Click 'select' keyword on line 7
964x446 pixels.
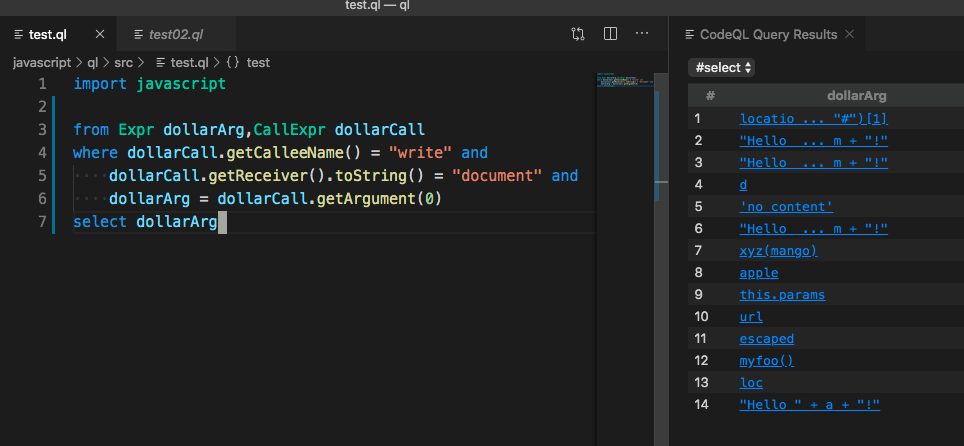click(x=100, y=221)
